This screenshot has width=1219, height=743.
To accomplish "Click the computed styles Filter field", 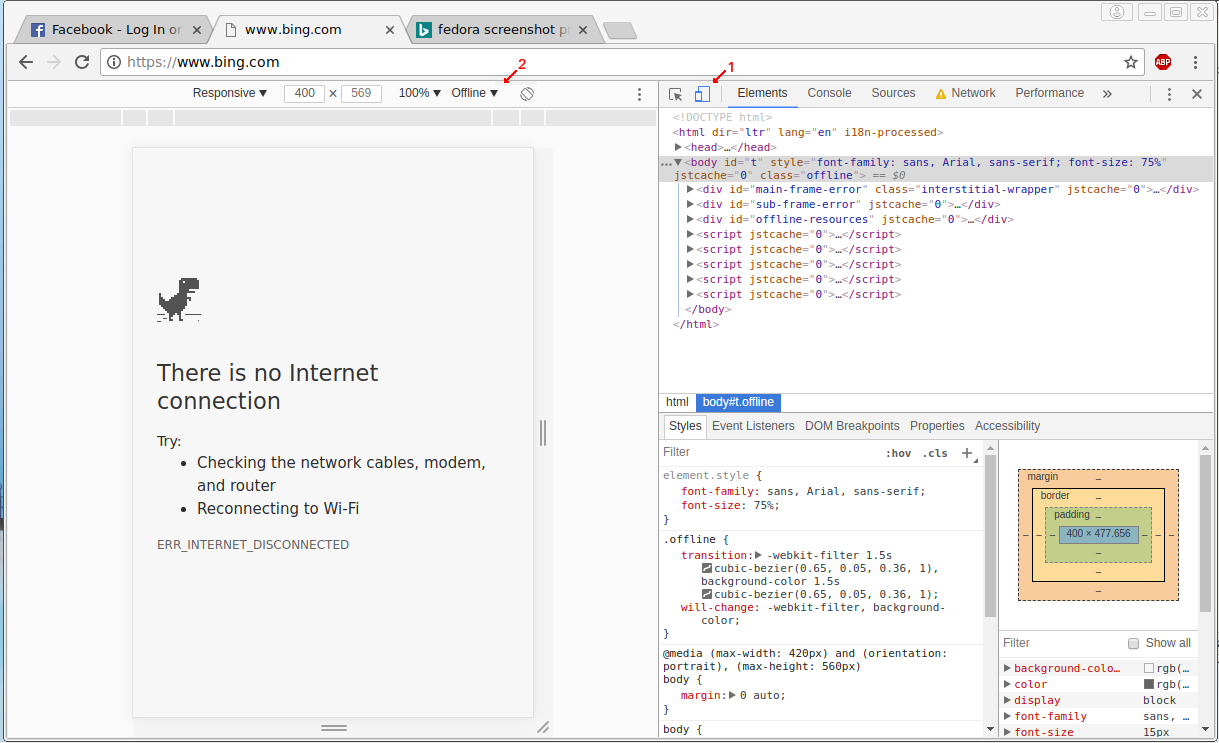I will (1060, 643).
